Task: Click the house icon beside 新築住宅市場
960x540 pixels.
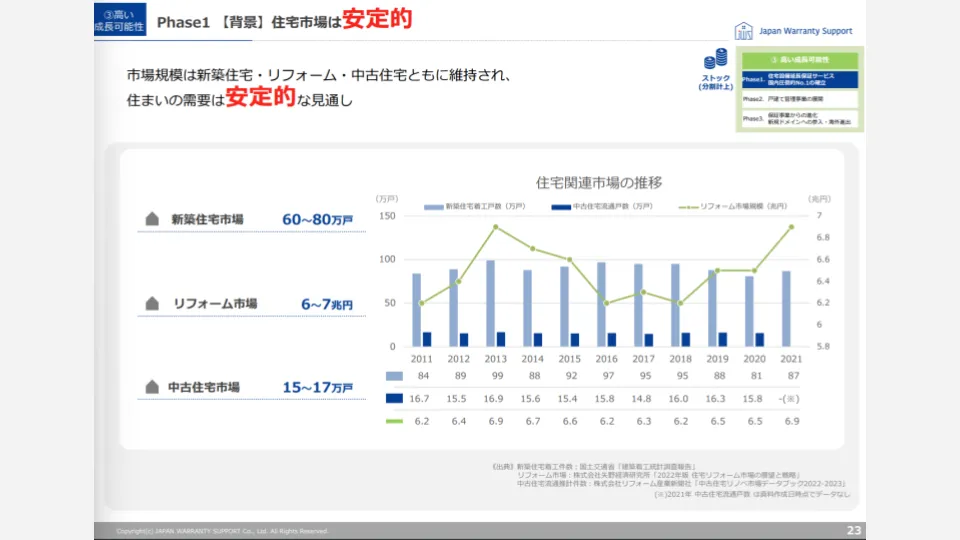Action: pyautogui.click(x=152, y=219)
